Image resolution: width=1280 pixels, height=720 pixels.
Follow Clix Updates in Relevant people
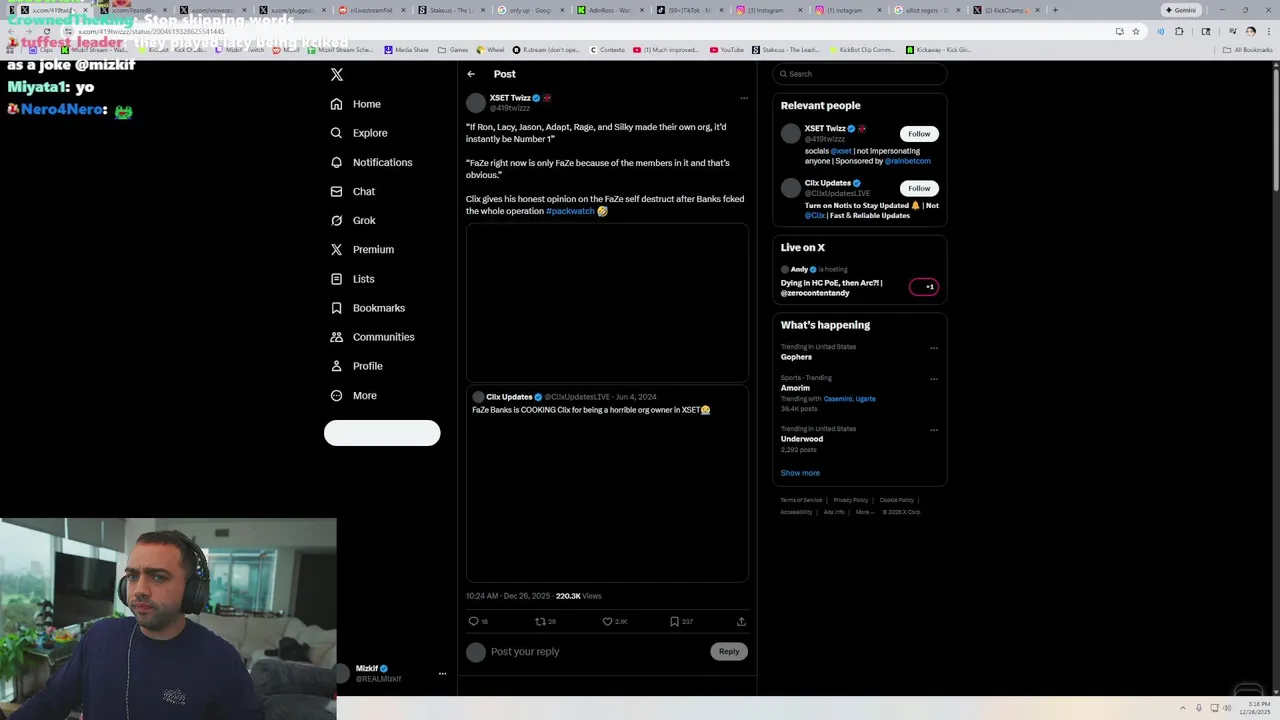919,188
